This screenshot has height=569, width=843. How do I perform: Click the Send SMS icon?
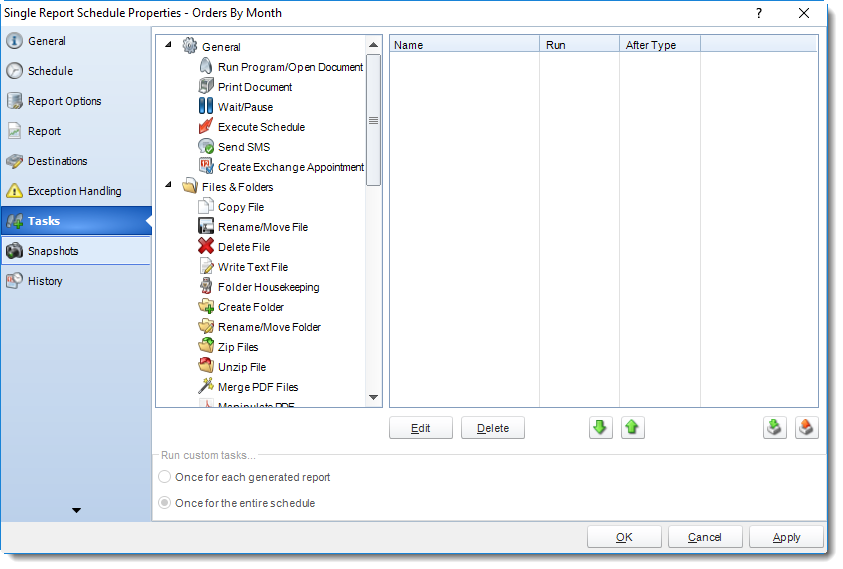[206, 146]
